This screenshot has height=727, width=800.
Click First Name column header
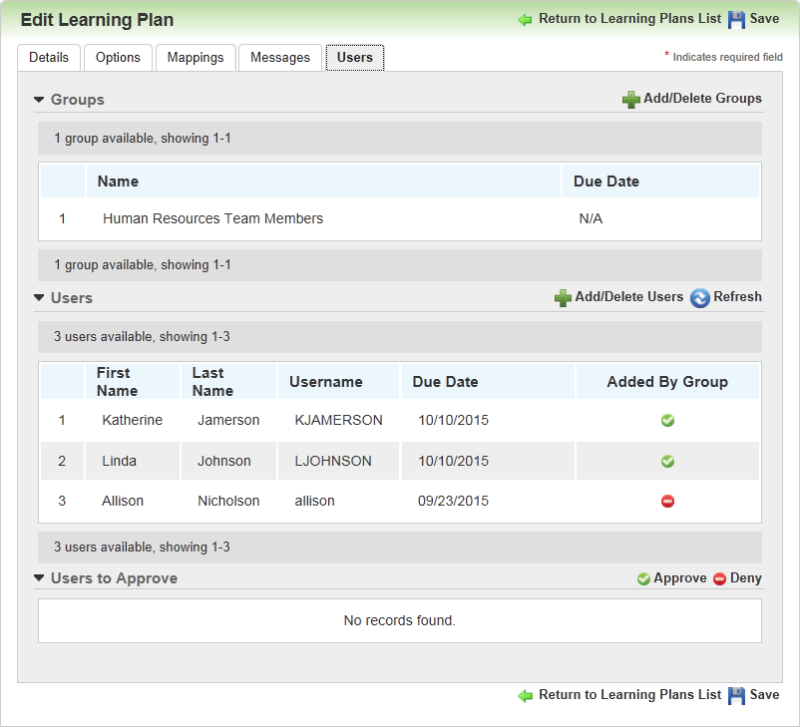click(x=133, y=382)
